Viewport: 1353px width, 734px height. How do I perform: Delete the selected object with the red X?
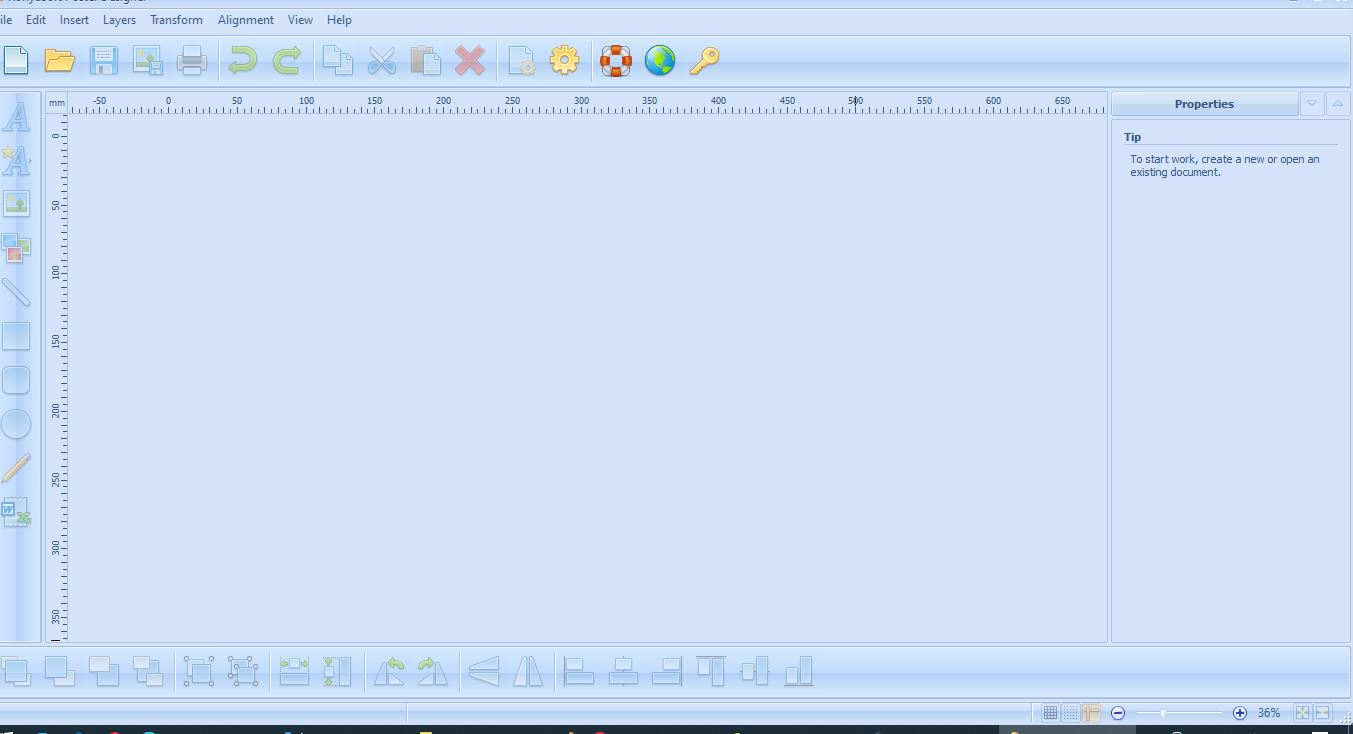[x=470, y=60]
